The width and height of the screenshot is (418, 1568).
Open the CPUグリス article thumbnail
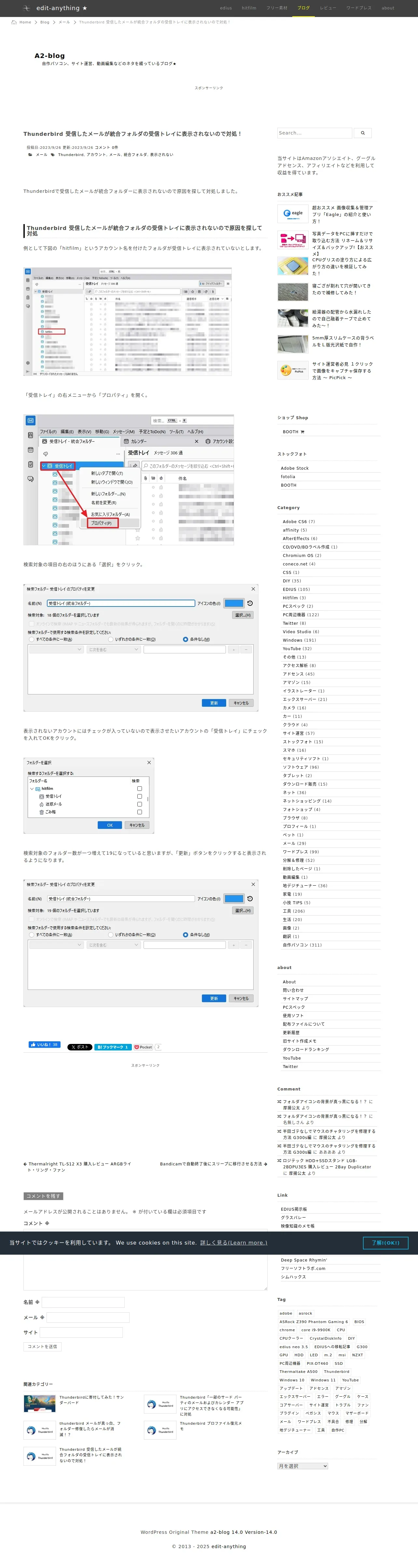point(293,265)
